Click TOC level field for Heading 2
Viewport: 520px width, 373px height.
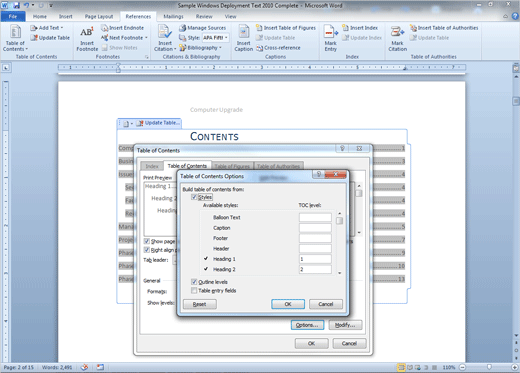point(315,269)
